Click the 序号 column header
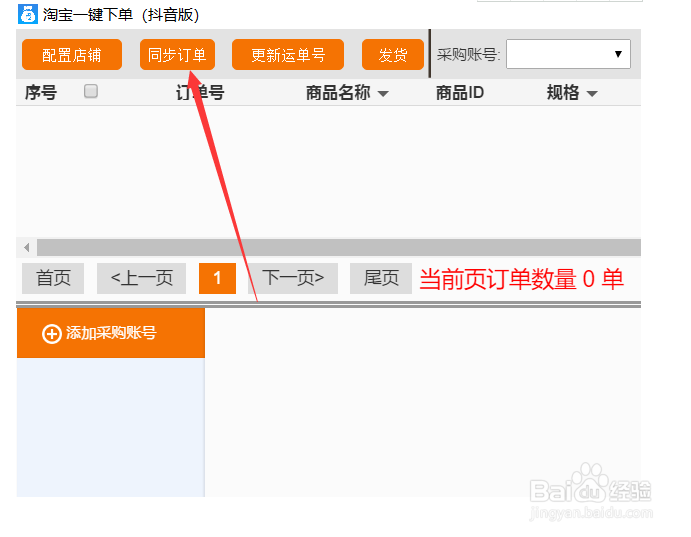 41,93
